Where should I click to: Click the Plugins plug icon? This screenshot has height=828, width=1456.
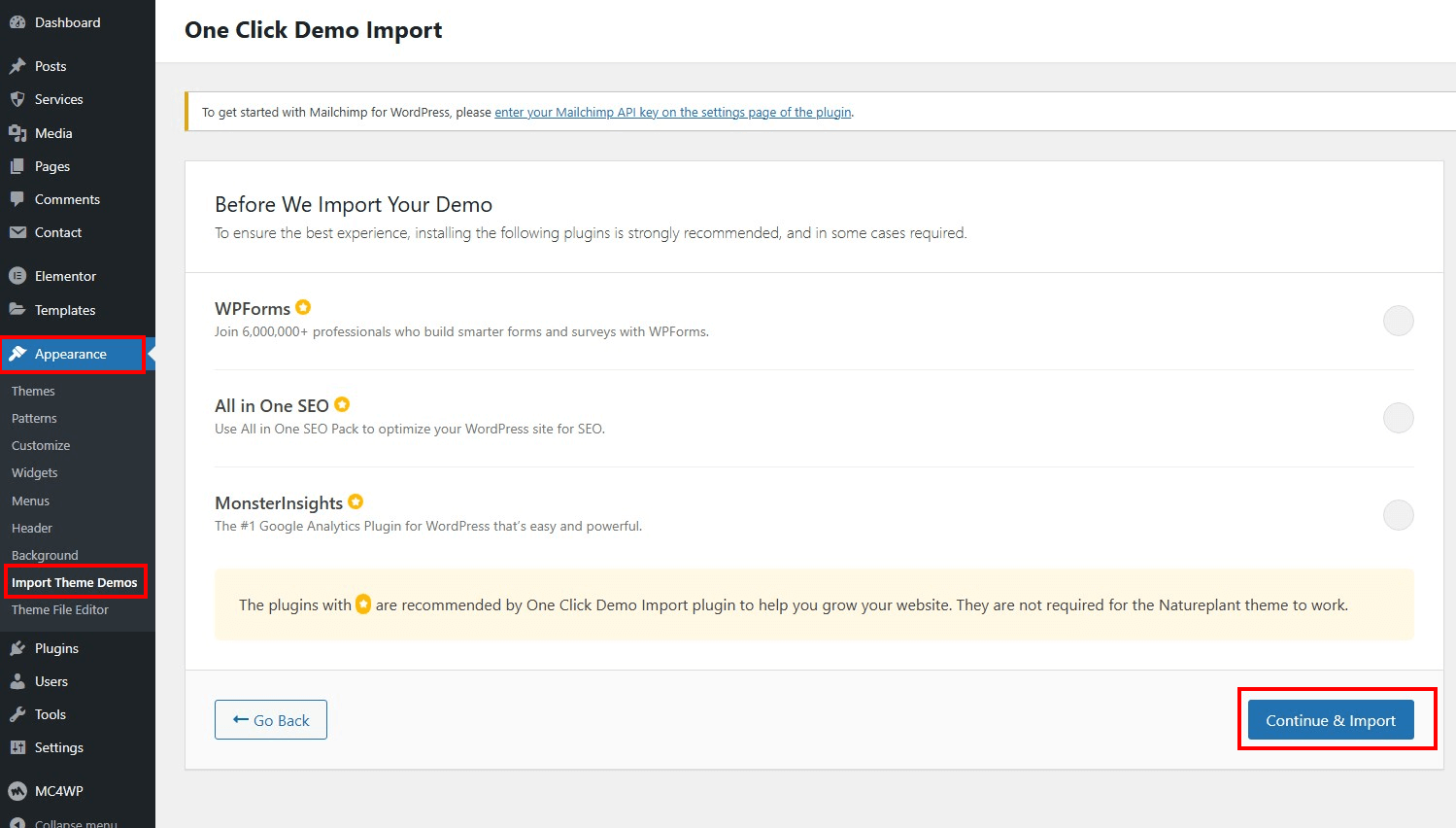[17, 648]
